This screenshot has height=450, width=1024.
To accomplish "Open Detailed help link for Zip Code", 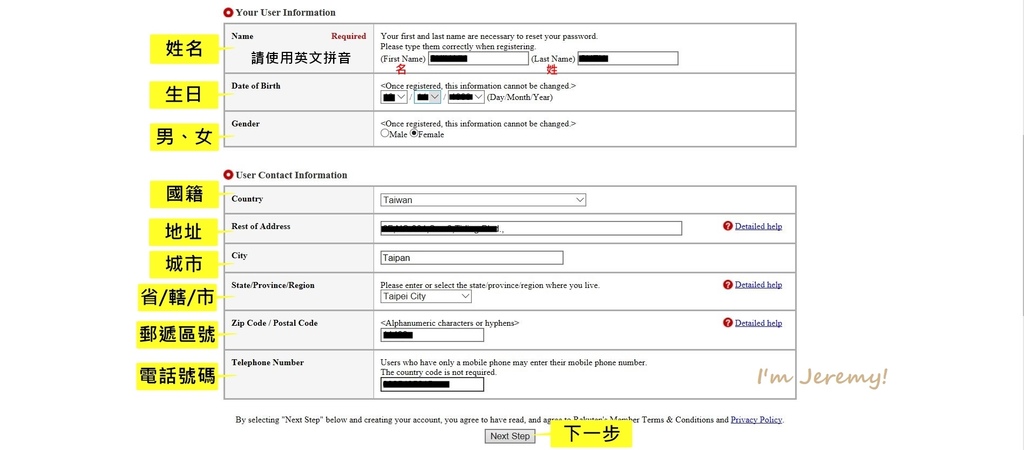I will (758, 323).
